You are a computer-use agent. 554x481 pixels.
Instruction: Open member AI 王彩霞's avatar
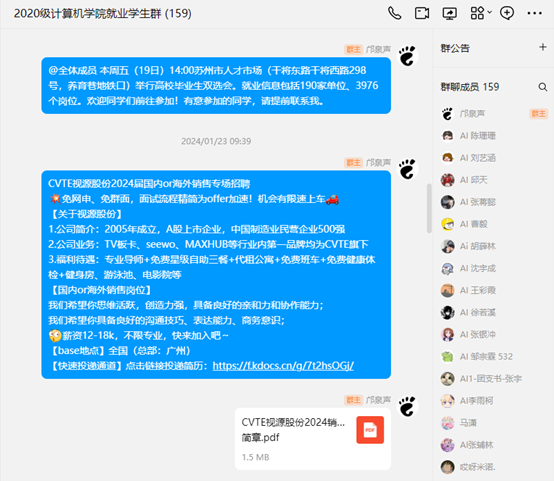[447, 291]
